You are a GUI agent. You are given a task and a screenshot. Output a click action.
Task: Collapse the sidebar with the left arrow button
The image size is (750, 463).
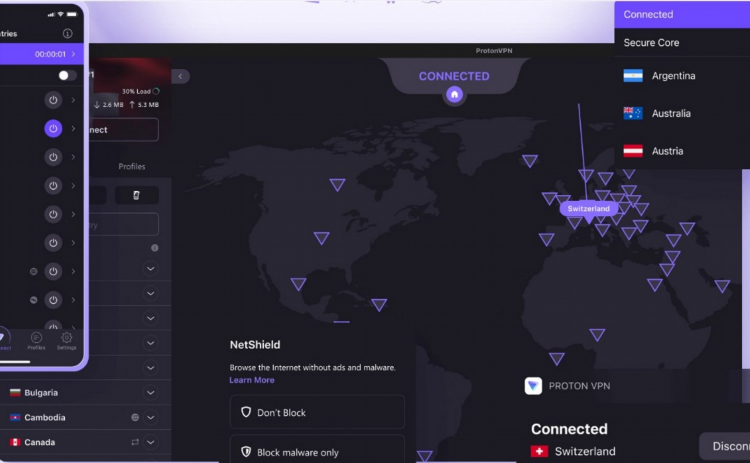point(181,76)
